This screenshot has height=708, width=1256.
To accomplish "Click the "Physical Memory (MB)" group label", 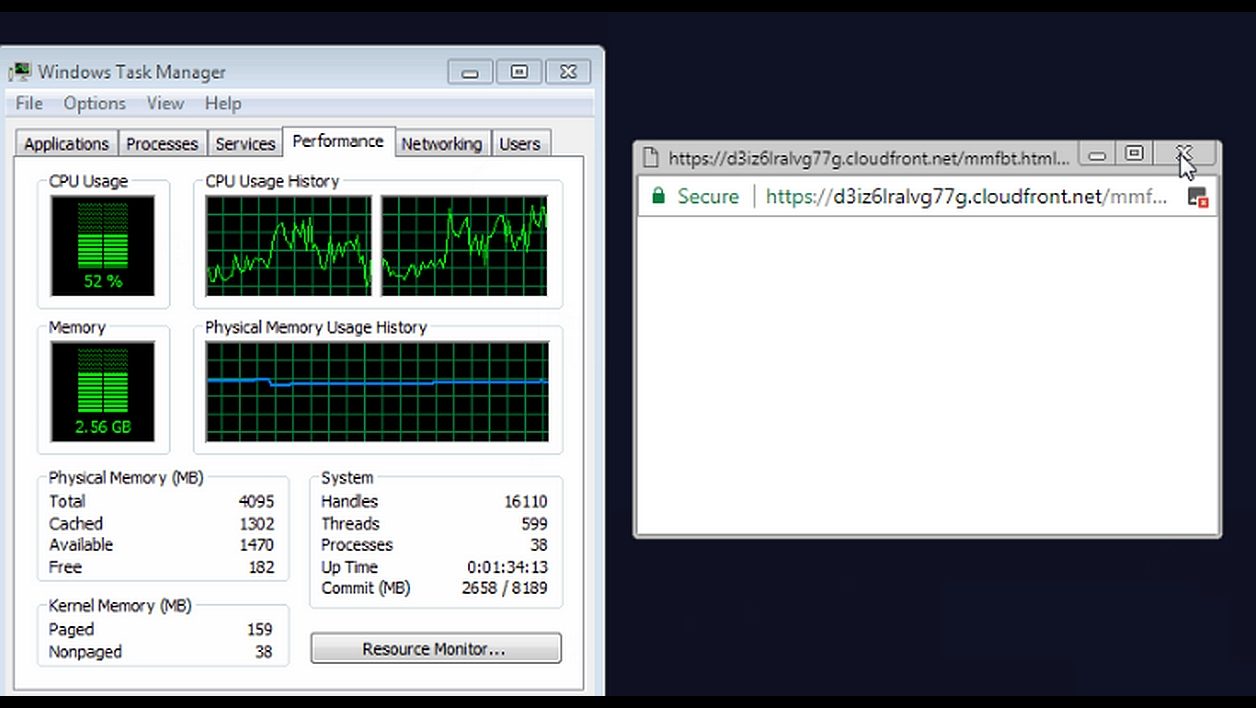I will (126, 478).
